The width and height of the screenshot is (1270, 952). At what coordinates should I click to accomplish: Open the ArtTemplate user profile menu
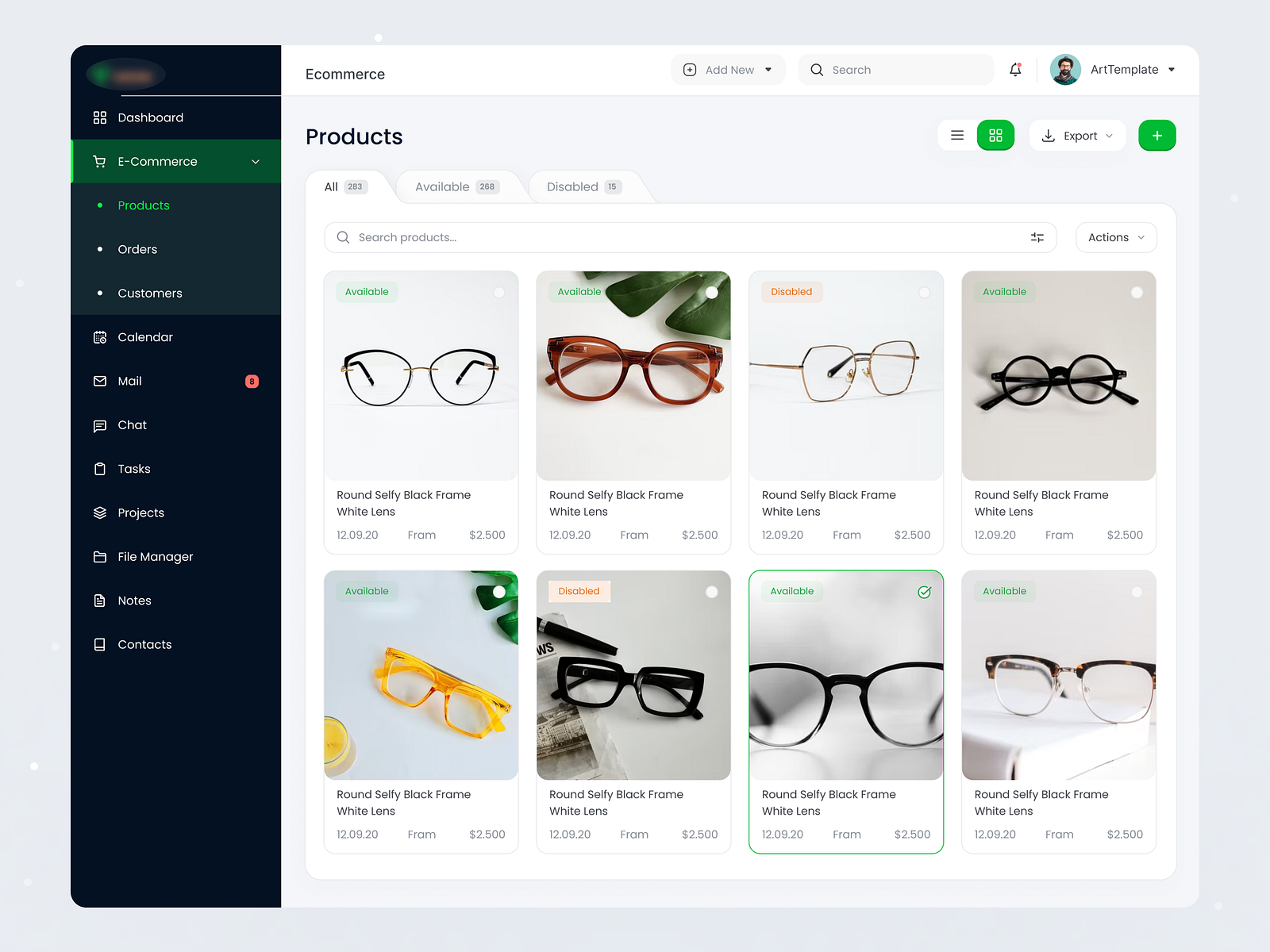tap(1113, 70)
